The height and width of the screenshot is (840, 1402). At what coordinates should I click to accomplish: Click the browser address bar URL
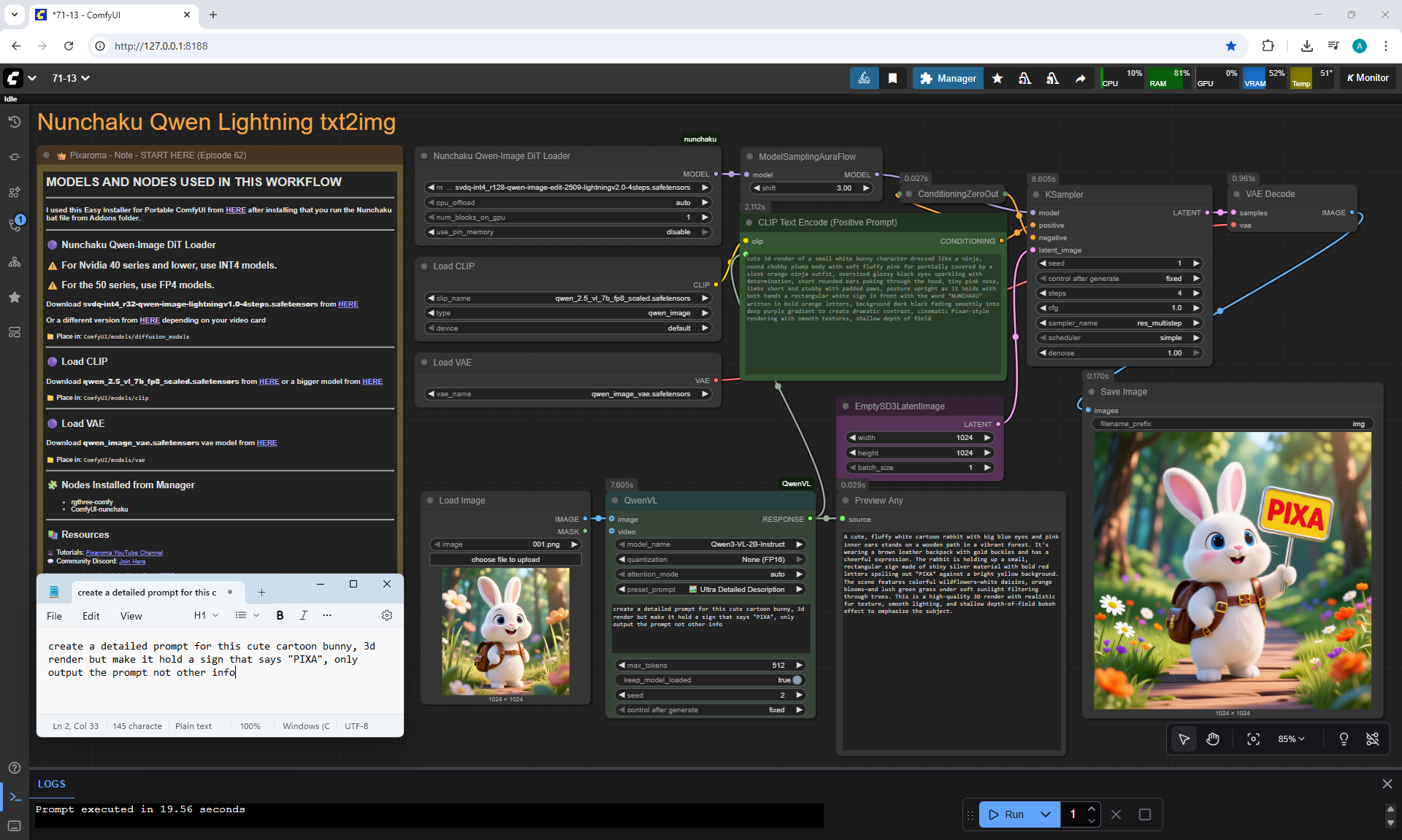click(161, 46)
